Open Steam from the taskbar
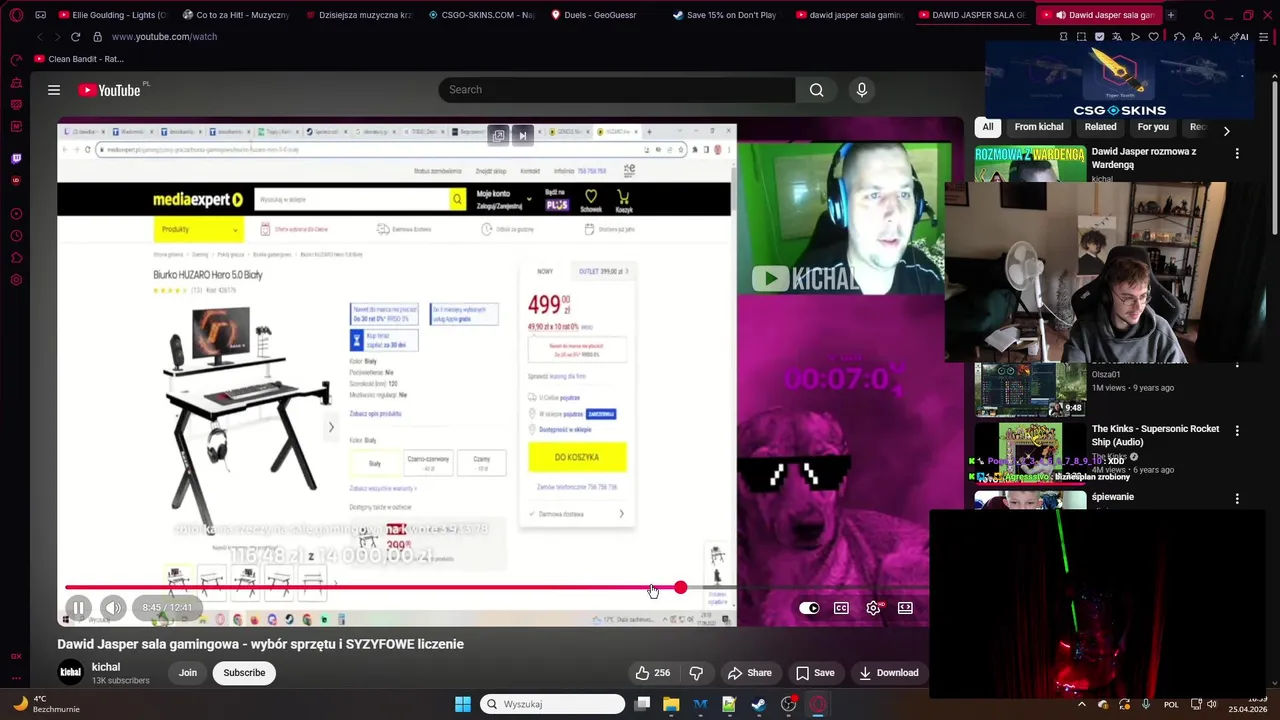 (x=758, y=704)
